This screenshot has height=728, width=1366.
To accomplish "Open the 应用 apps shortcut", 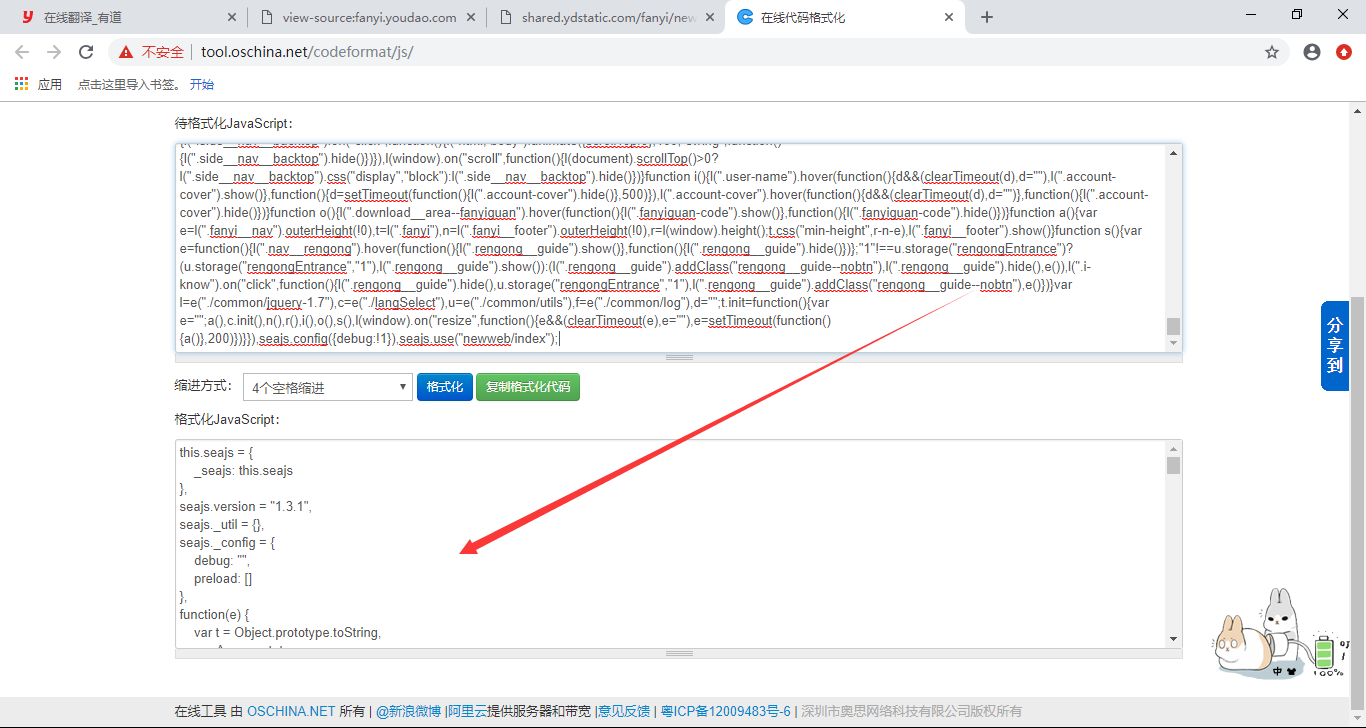I will coord(38,84).
